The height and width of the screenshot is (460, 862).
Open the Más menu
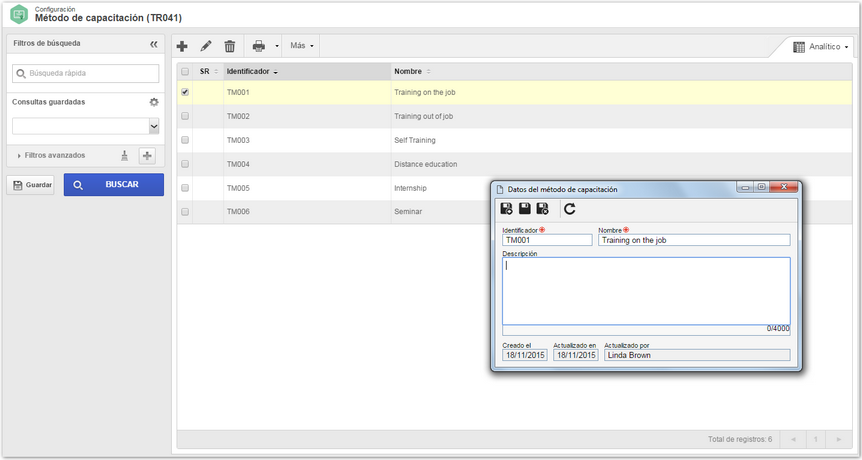tap(302, 46)
